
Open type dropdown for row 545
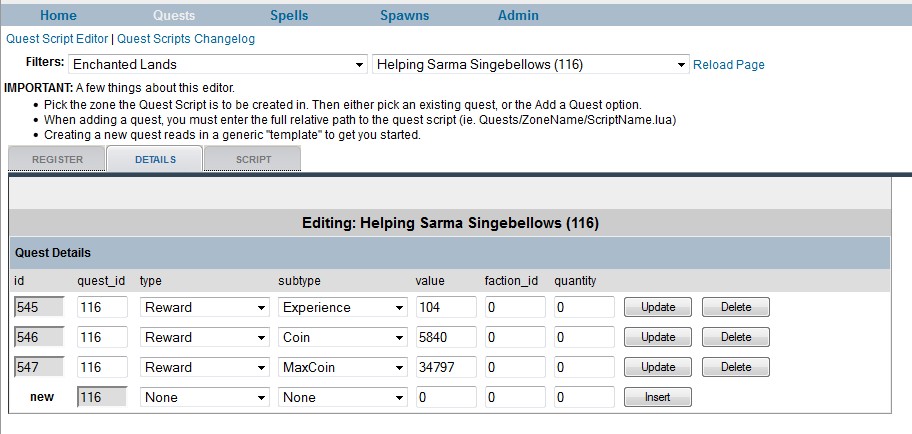pos(203,307)
